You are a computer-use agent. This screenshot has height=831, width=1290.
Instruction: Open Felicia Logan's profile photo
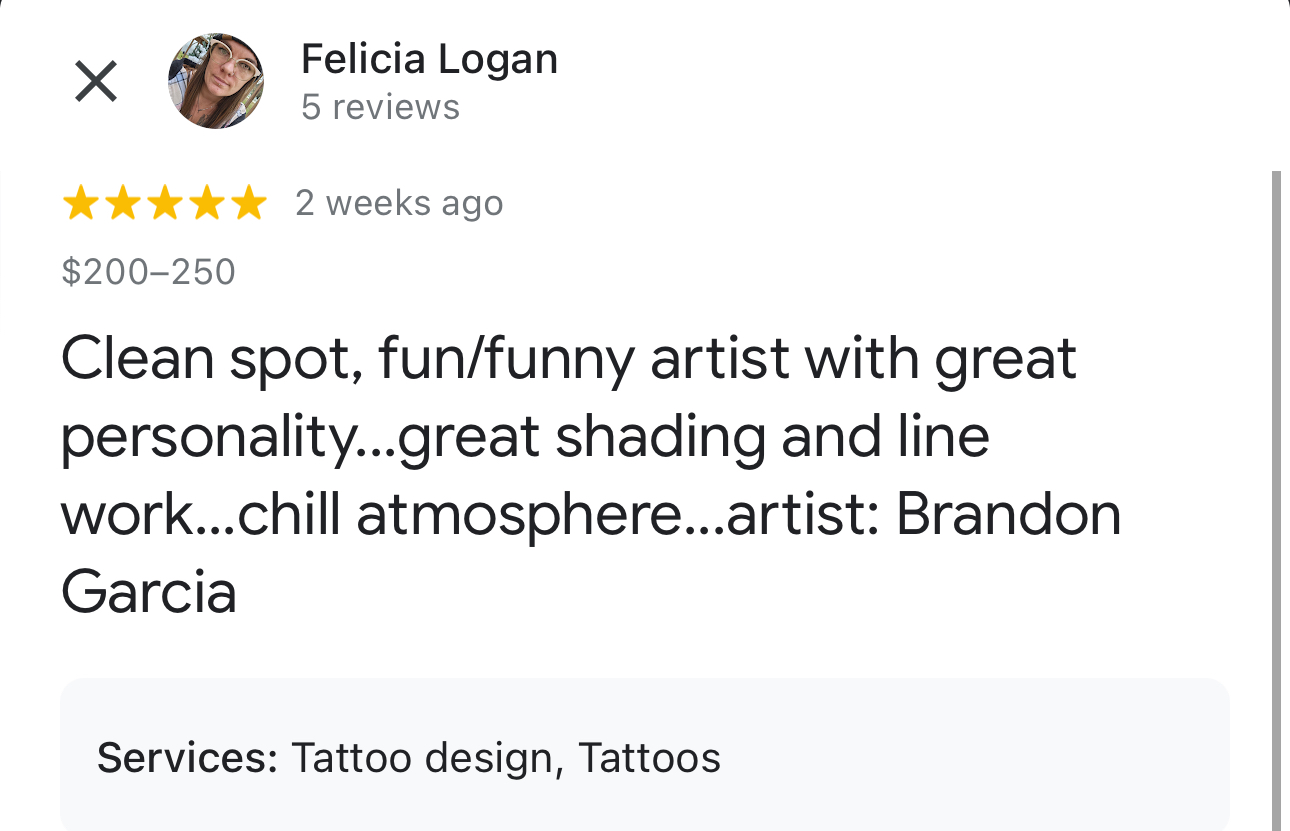point(215,81)
